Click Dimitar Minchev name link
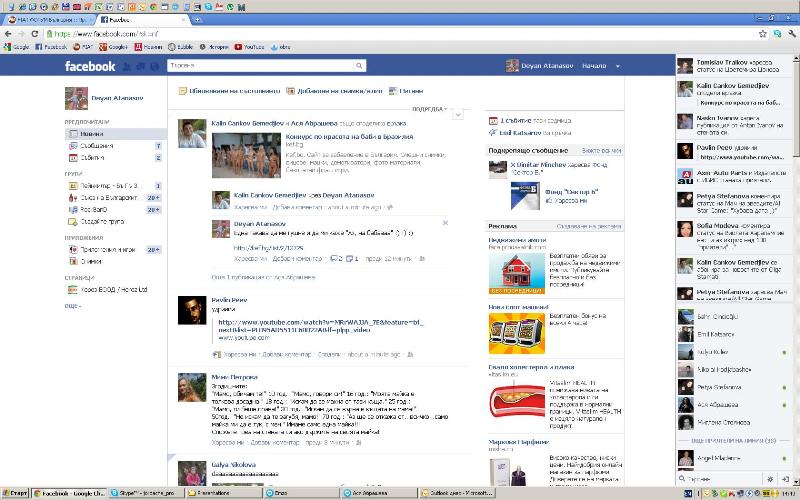This screenshot has height=500, width=800. tap(541, 165)
